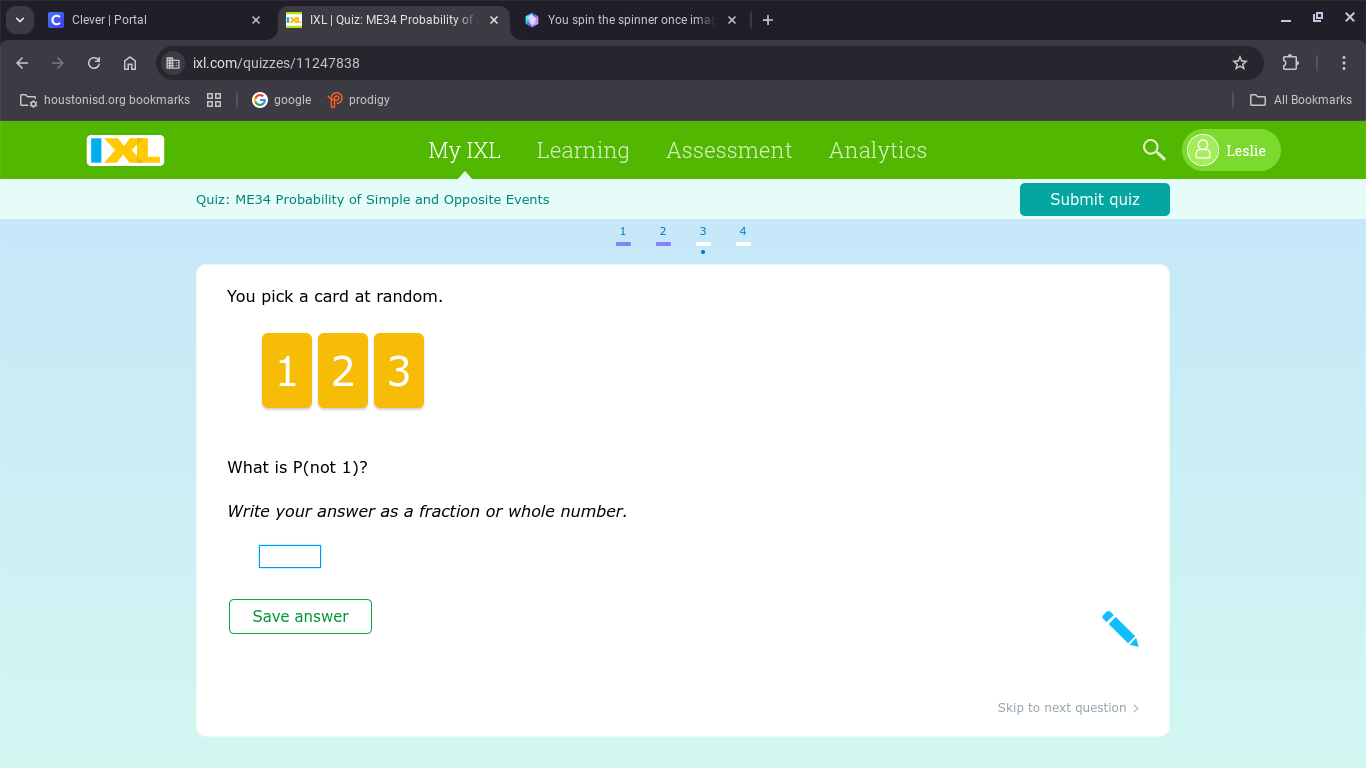Image resolution: width=1366 pixels, height=768 pixels.
Task: Switch to the Clever Portal tab
Action: [x=150, y=20]
